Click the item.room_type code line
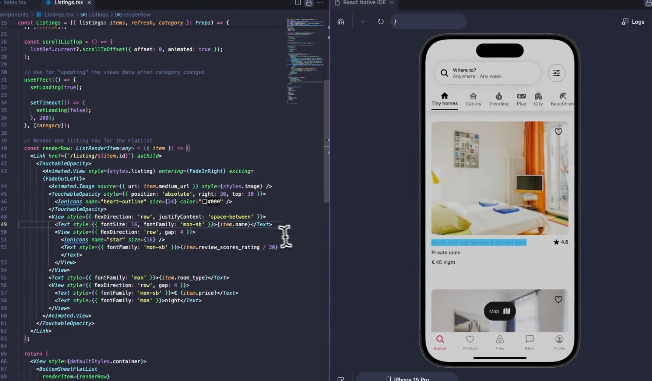 tap(139, 278)
